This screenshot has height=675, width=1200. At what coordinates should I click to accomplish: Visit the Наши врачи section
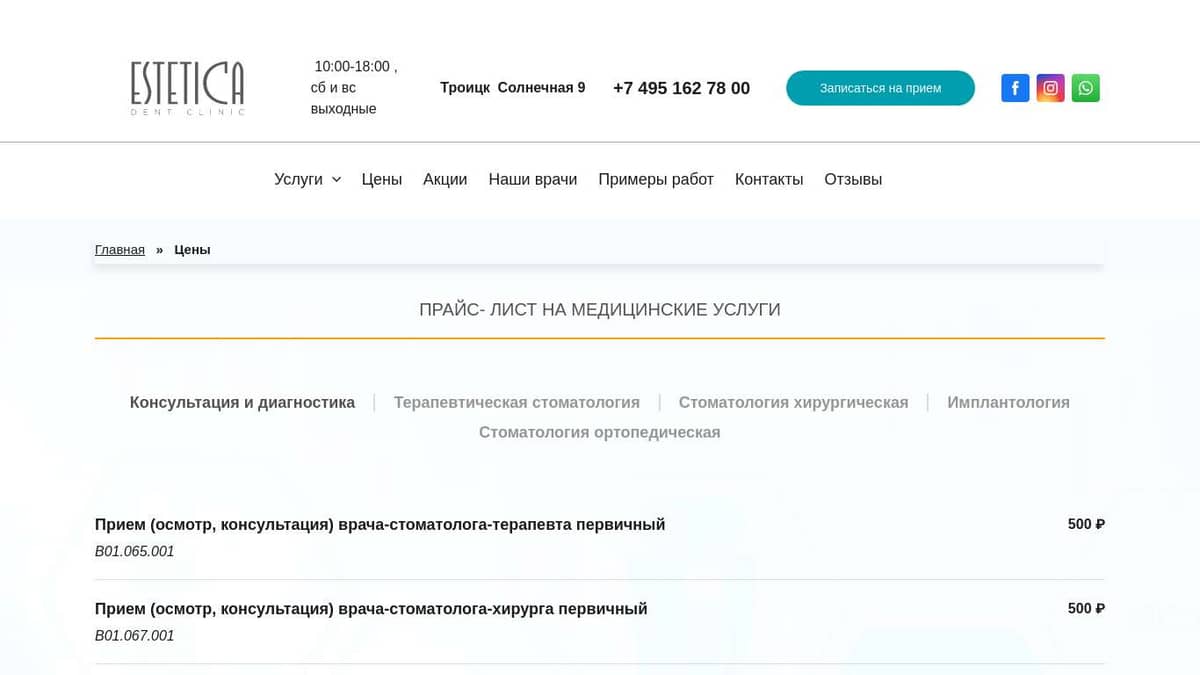pos(533,179)
